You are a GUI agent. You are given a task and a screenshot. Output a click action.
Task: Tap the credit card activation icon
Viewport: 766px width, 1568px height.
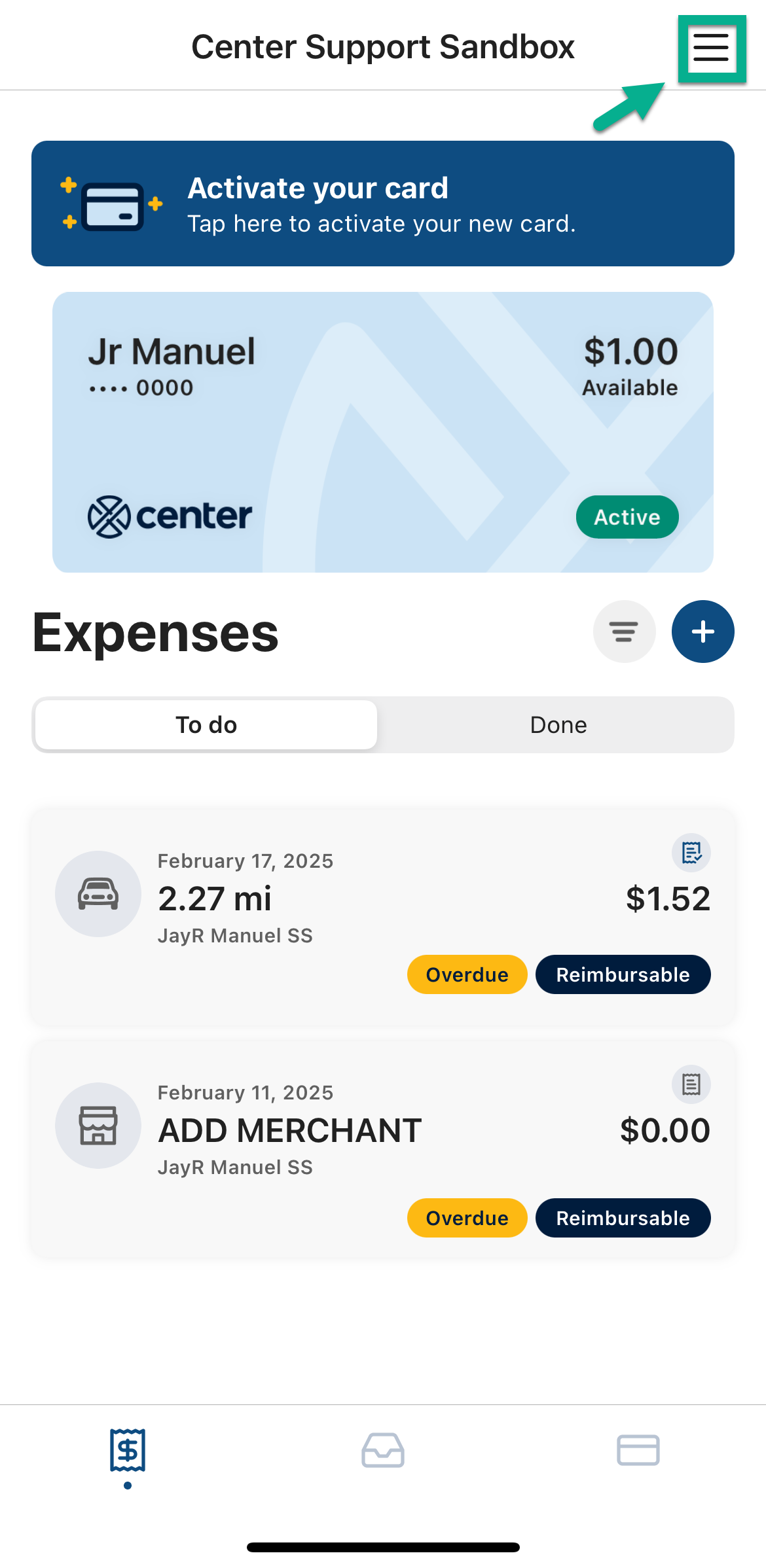point(112,205)
